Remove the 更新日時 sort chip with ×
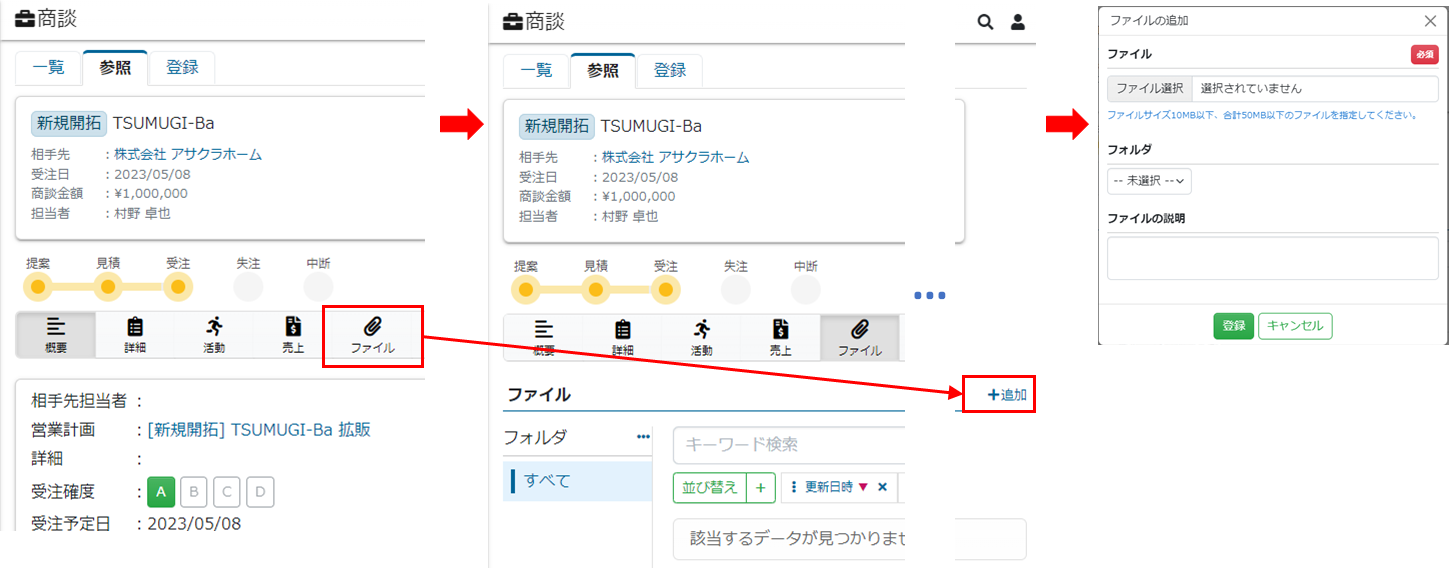1449x568 pixels. point(882,487)
